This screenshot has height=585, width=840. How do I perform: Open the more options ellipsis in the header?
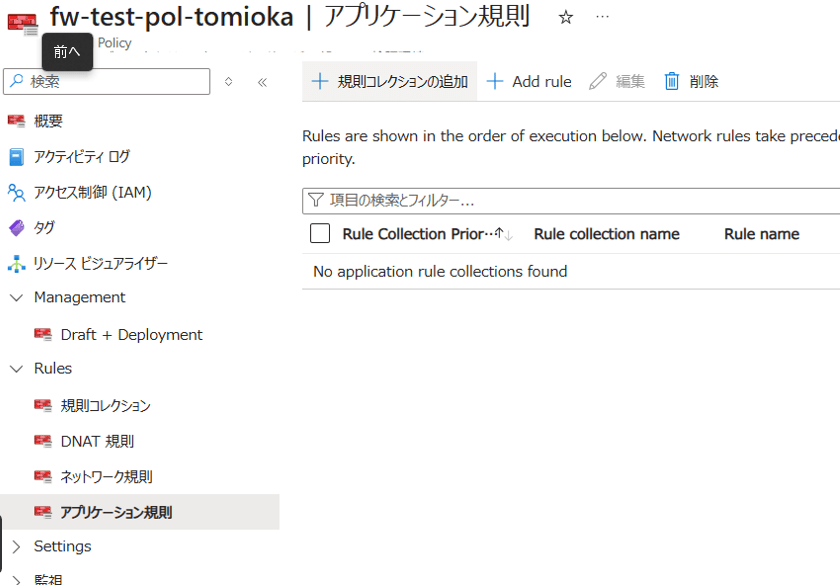click(x=602, y=17)
